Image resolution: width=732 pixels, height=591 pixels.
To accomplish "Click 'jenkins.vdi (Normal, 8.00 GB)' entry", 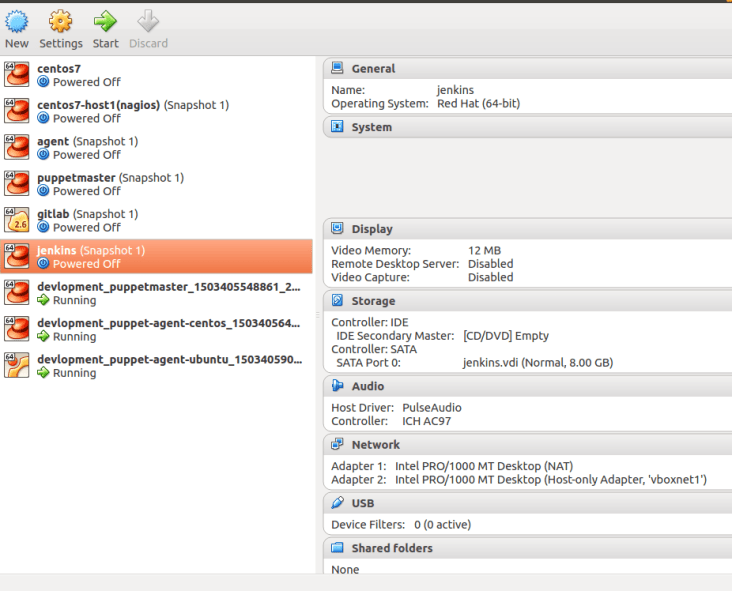I will 538,363.
